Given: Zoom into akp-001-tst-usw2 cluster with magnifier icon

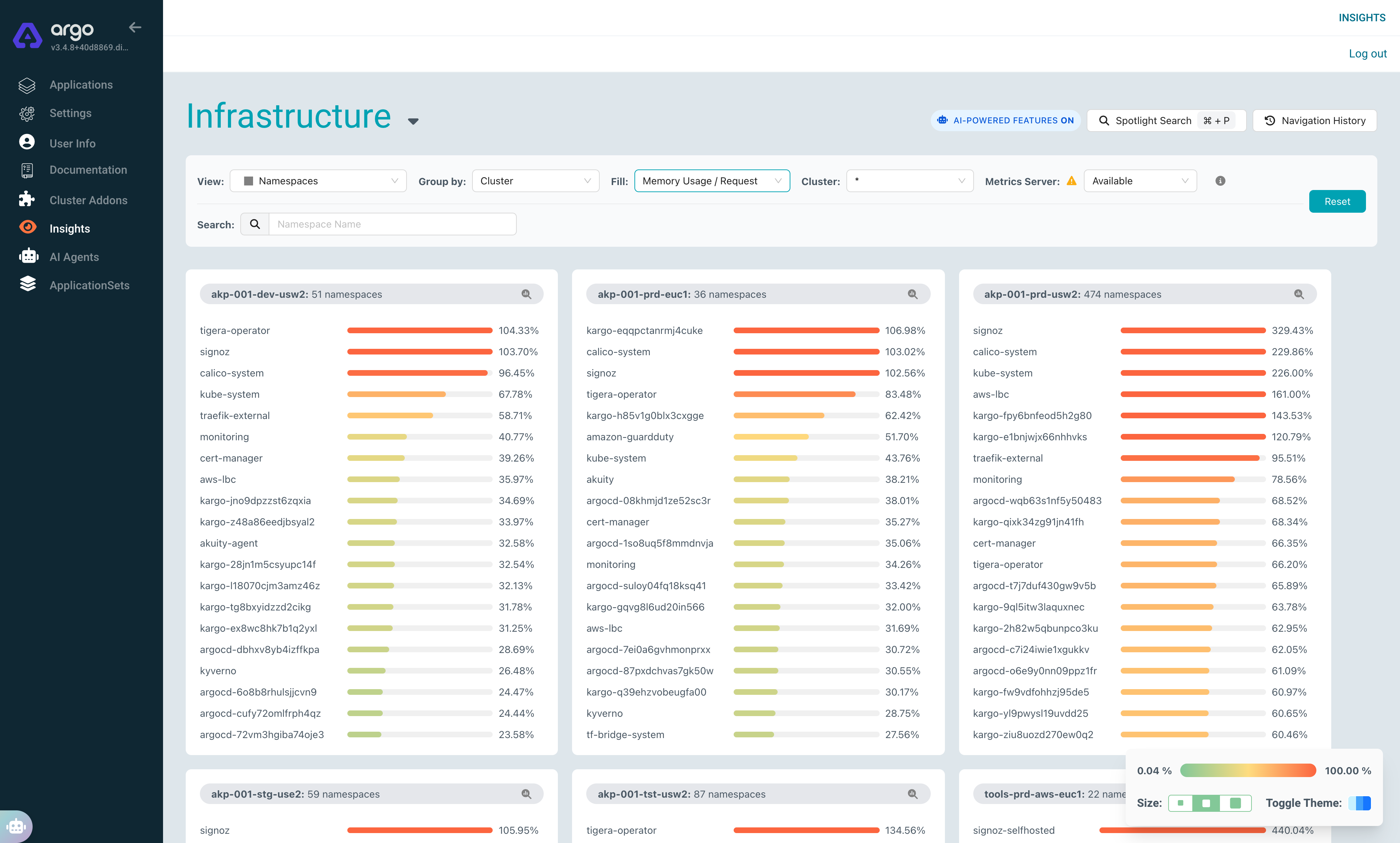Looking at the screenshot, I should tap(913, 794).
